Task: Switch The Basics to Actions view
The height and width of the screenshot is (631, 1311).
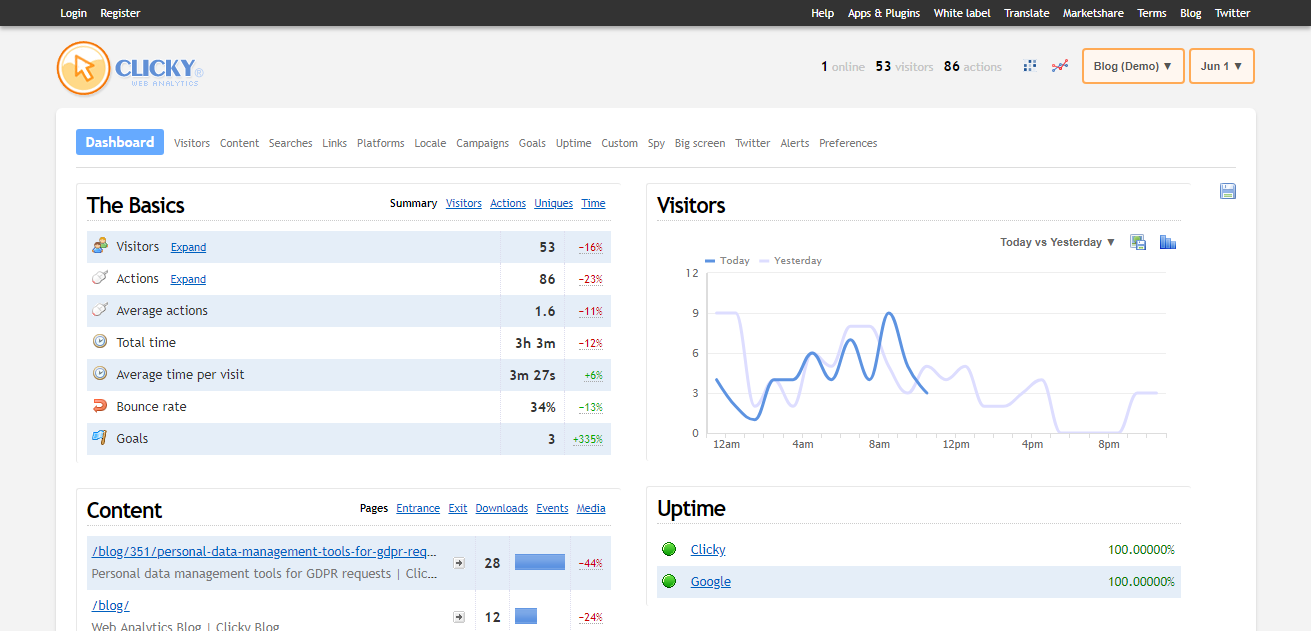Action: pos(508,203)
